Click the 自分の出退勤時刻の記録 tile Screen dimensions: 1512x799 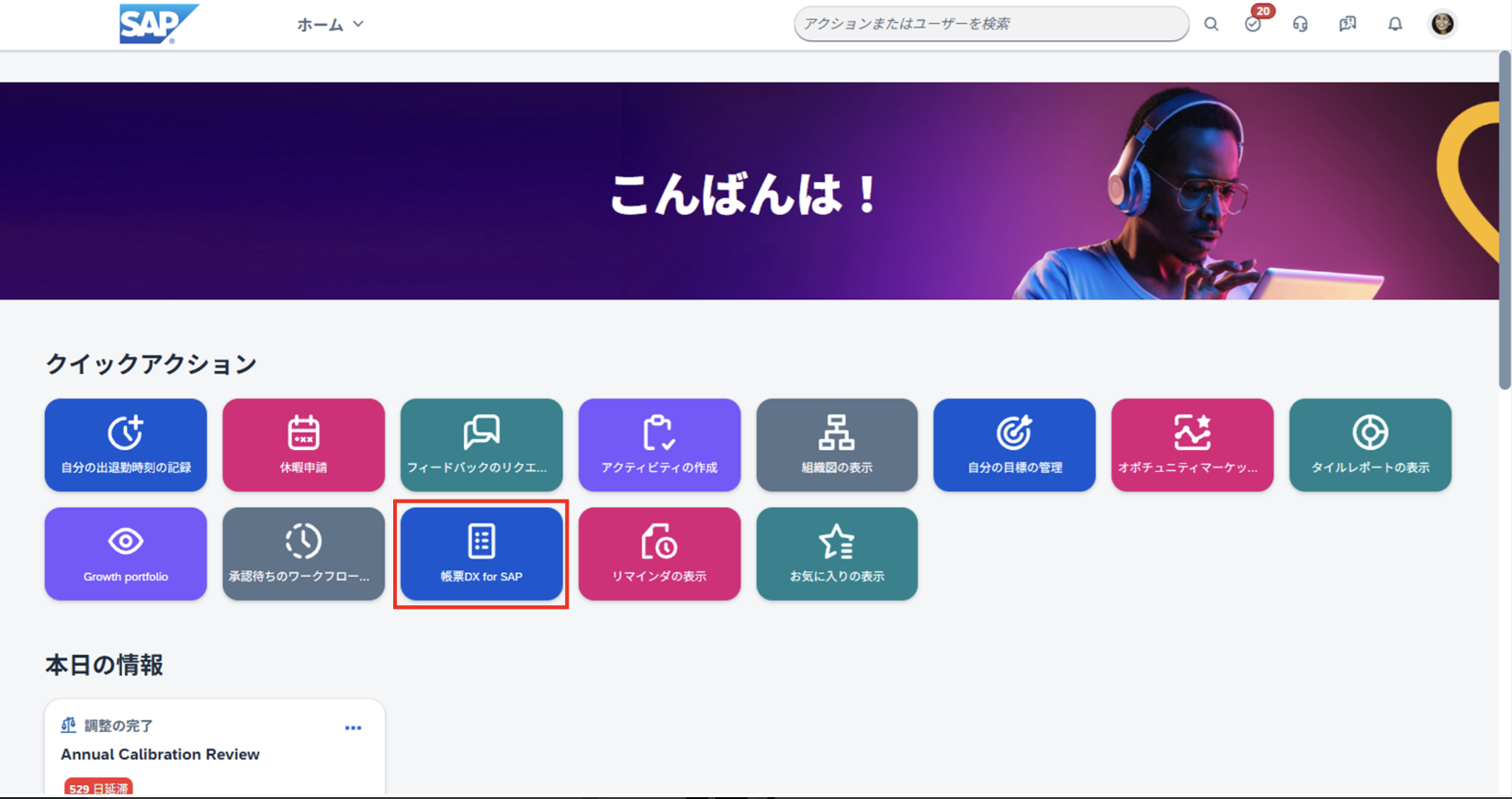point(126,445)
